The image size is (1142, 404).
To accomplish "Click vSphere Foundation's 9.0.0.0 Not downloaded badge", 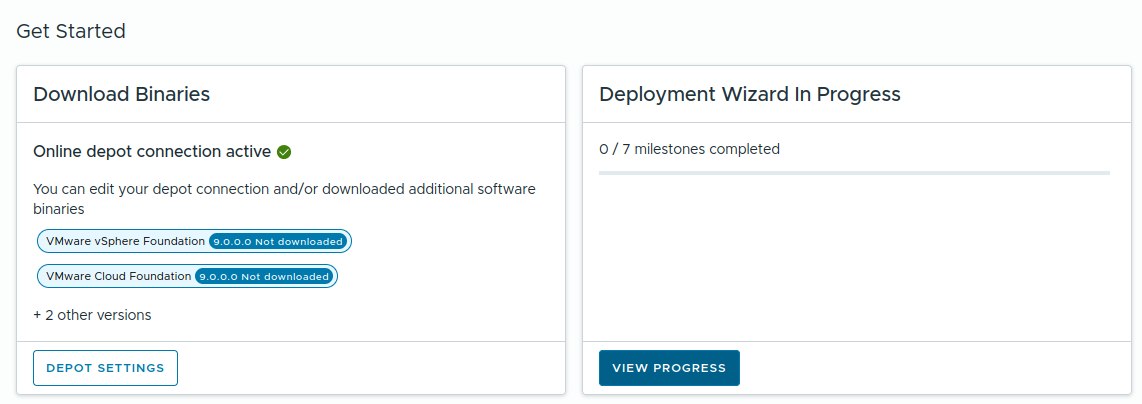I will [278, 241].
